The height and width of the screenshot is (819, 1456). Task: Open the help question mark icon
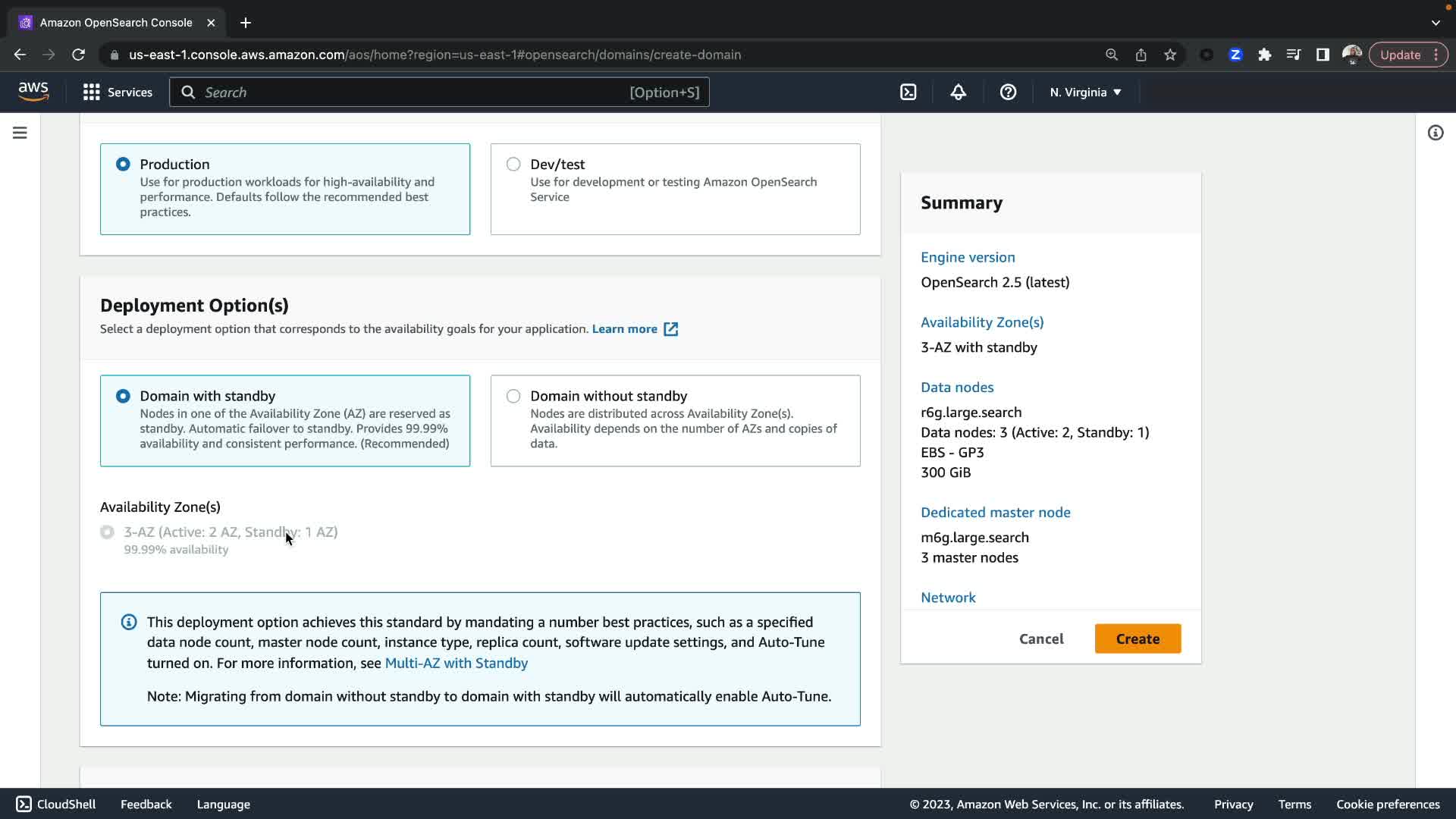[x=1008, y=93]
